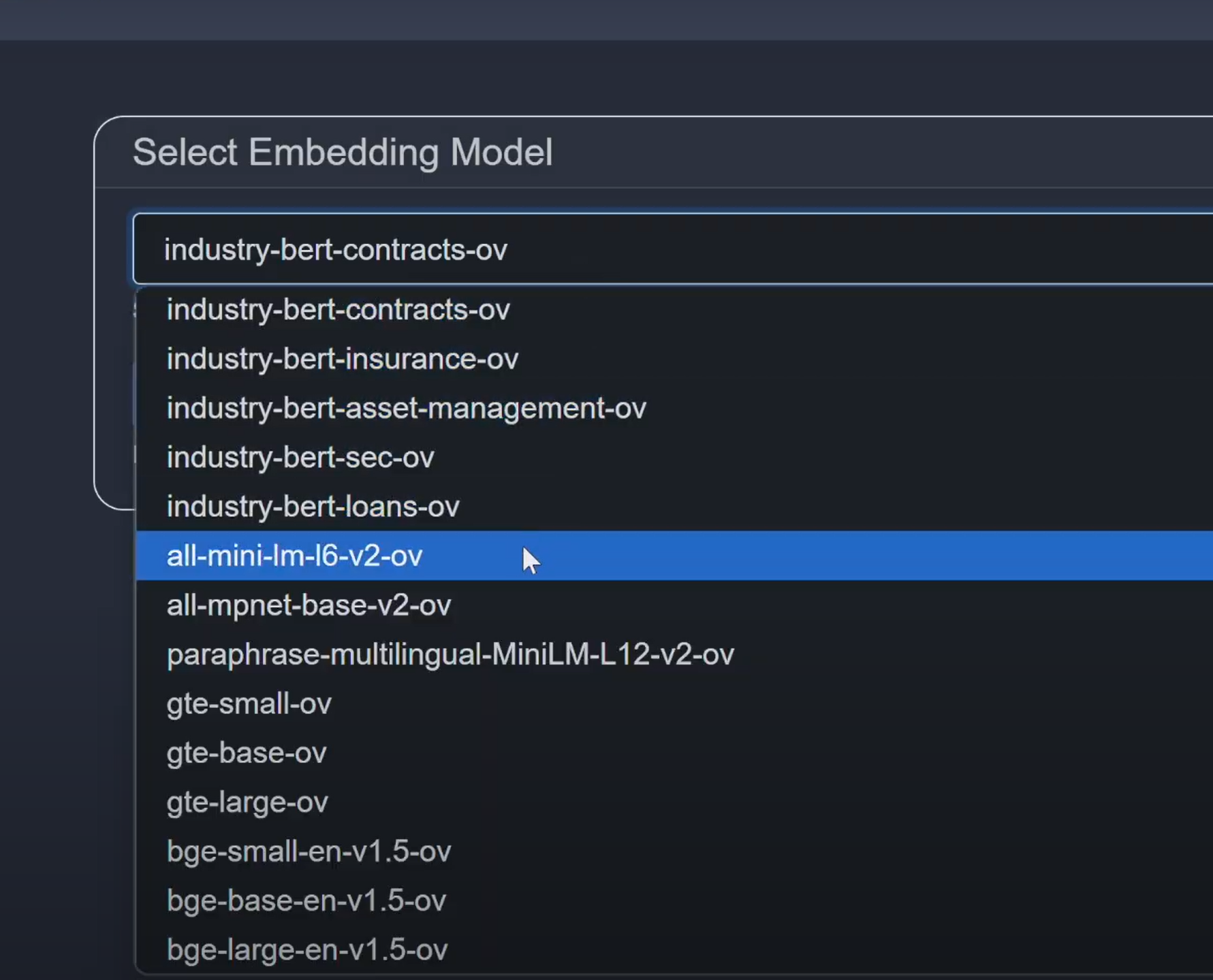Viewport: 1213px width, 980px height.
Task: Pick the gte-large-ov embedding model
Action: 247,802
